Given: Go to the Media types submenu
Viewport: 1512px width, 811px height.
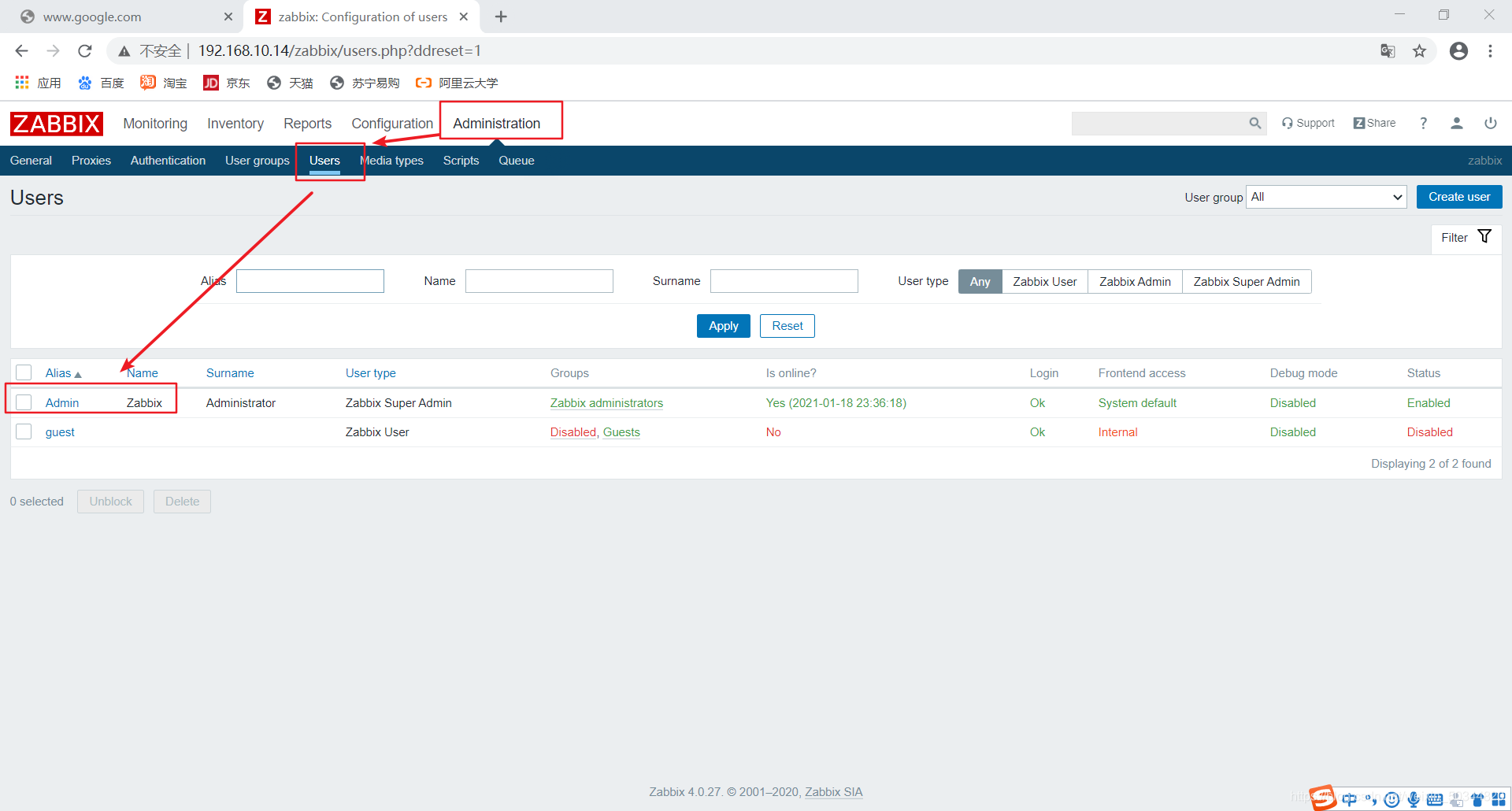Looking at the screenshot, I should click(391, 161).
